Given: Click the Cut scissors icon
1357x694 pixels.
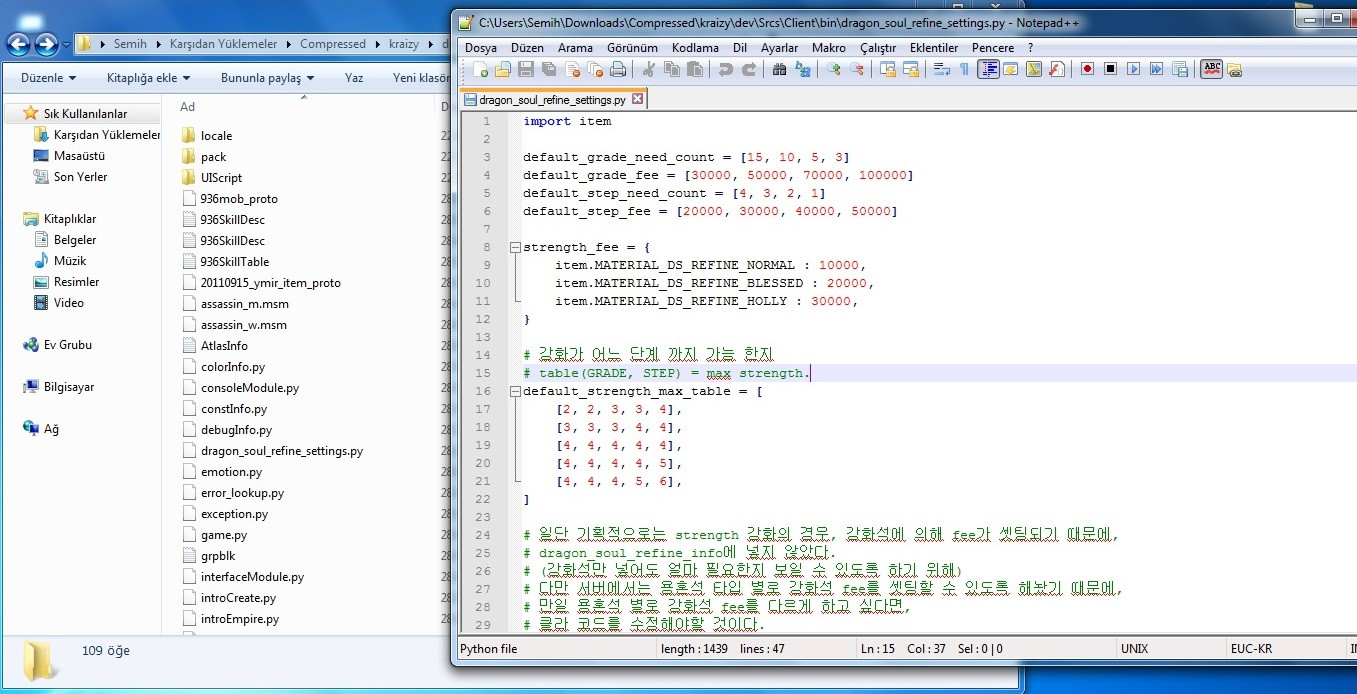Looking at the screenshot, I should [649, 69].
